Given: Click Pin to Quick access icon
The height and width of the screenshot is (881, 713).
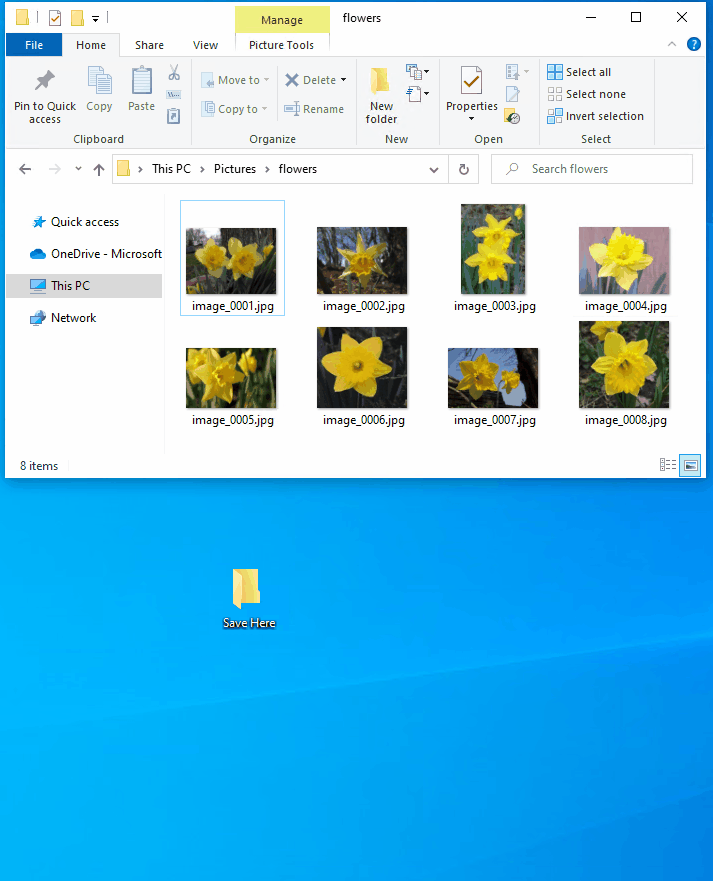Looking at the screenshot, I should [44, 82].
